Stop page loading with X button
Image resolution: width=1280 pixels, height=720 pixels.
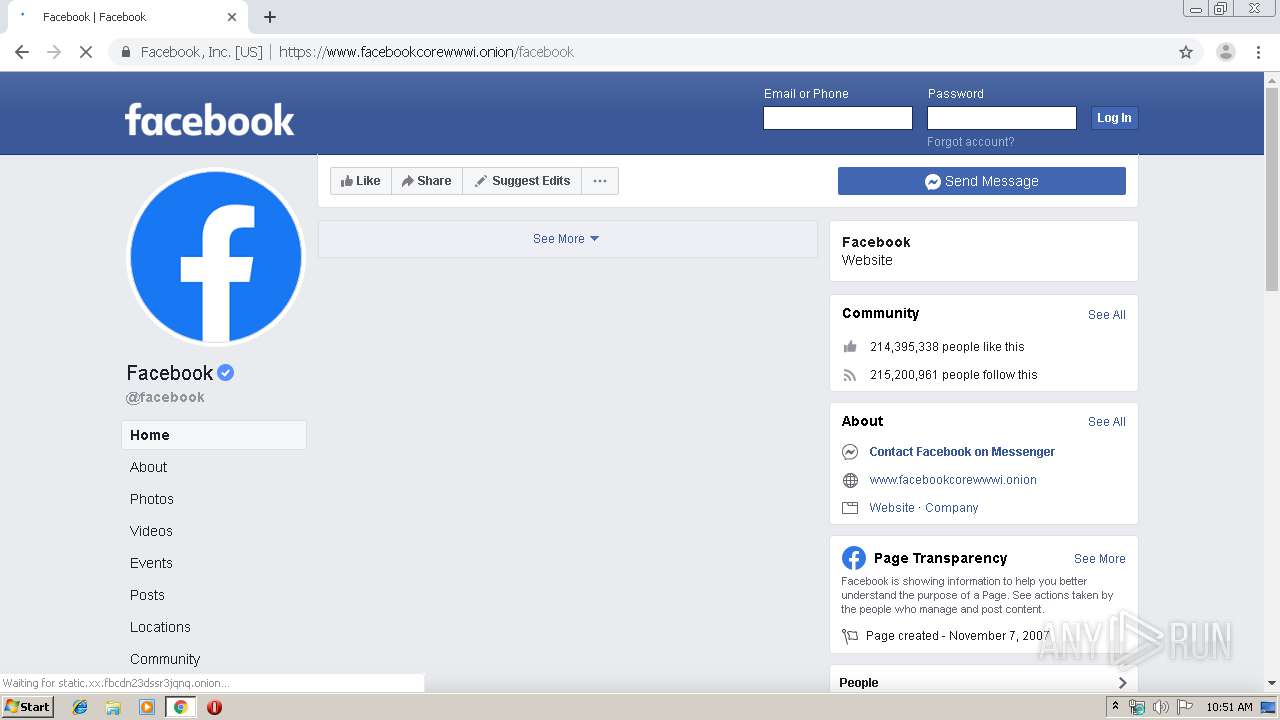[x=86, y=52]
